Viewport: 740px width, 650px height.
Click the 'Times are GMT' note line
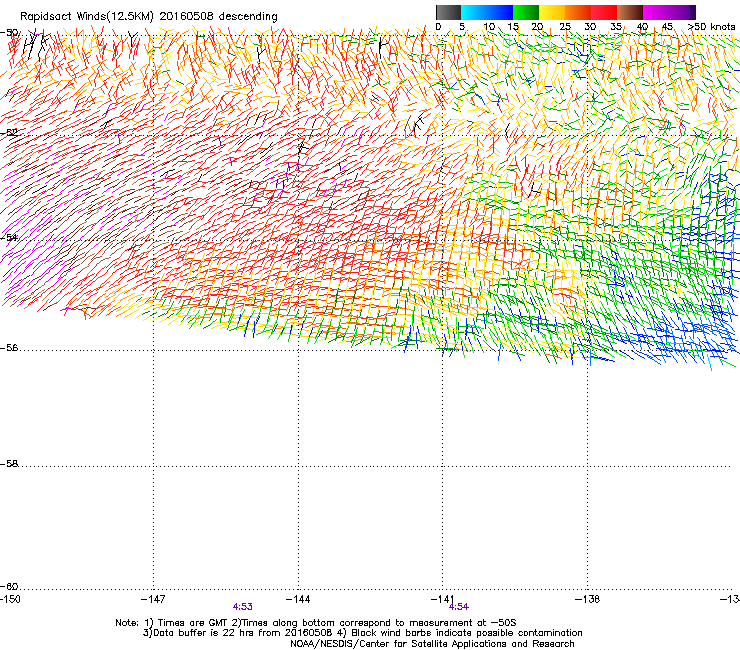pyautogui.click(x=316, y=623)
